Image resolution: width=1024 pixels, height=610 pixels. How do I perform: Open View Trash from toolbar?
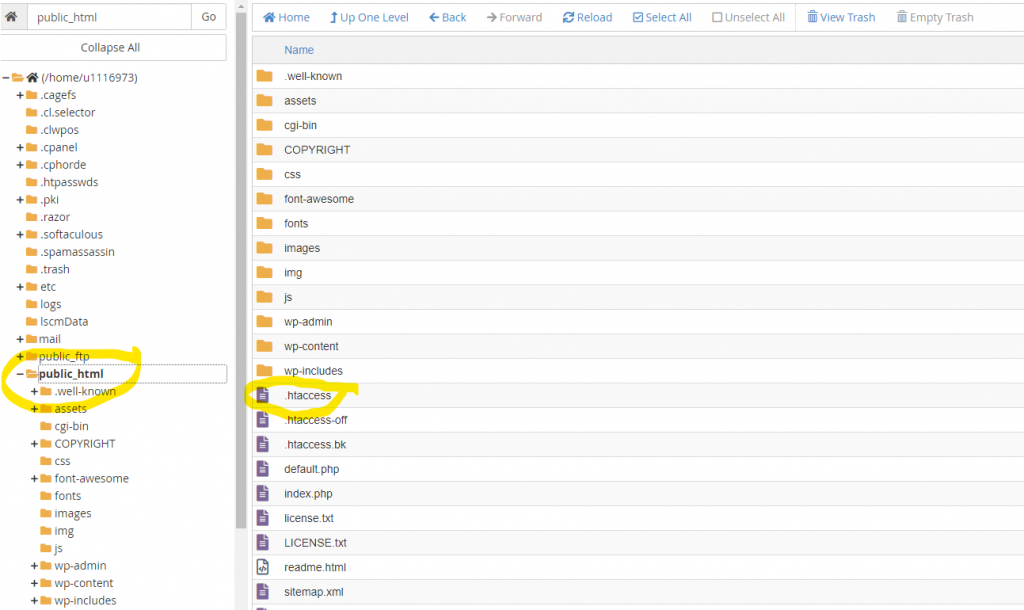[840, 17]
